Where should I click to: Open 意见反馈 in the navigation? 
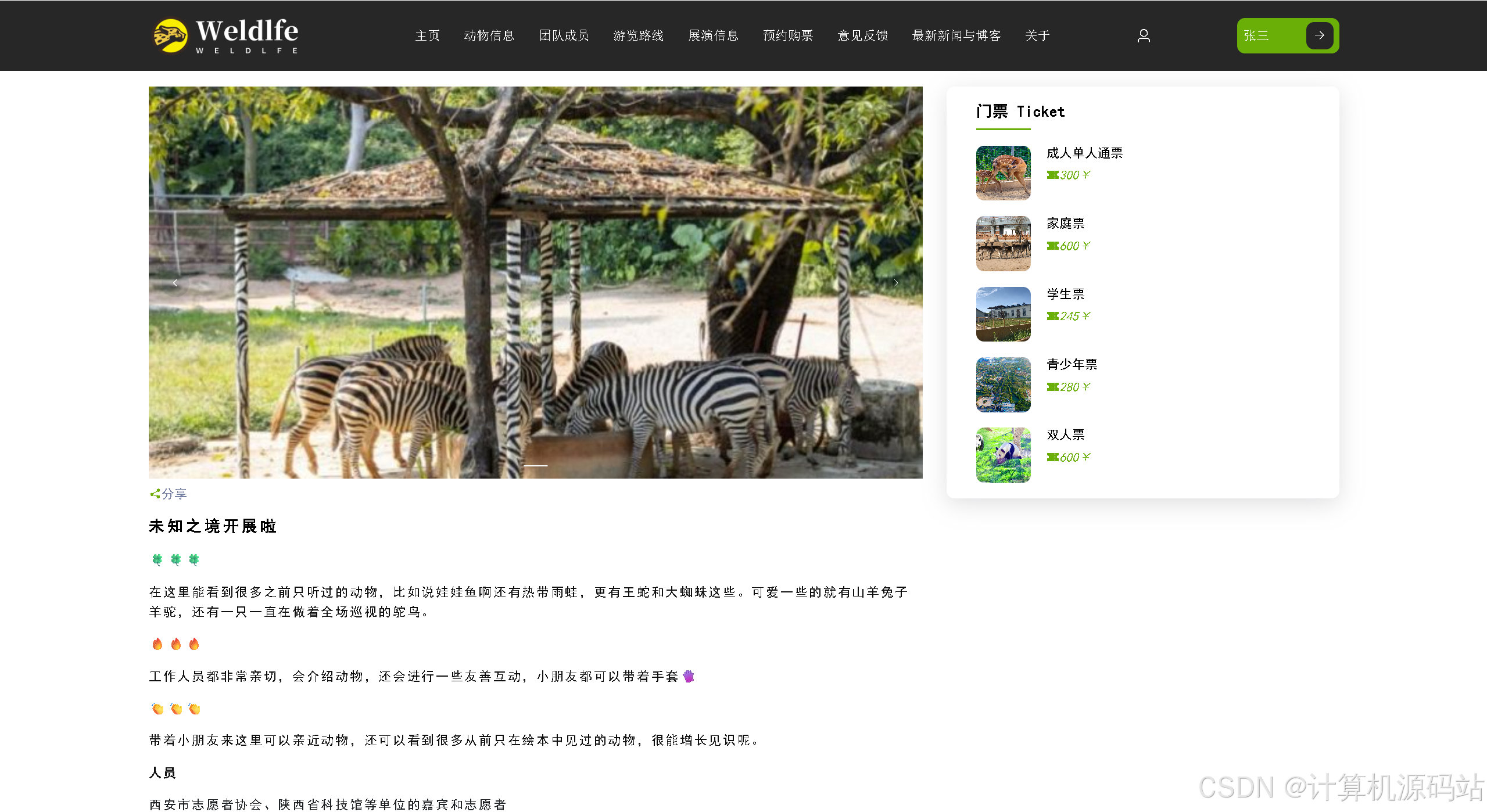point(862,36)
